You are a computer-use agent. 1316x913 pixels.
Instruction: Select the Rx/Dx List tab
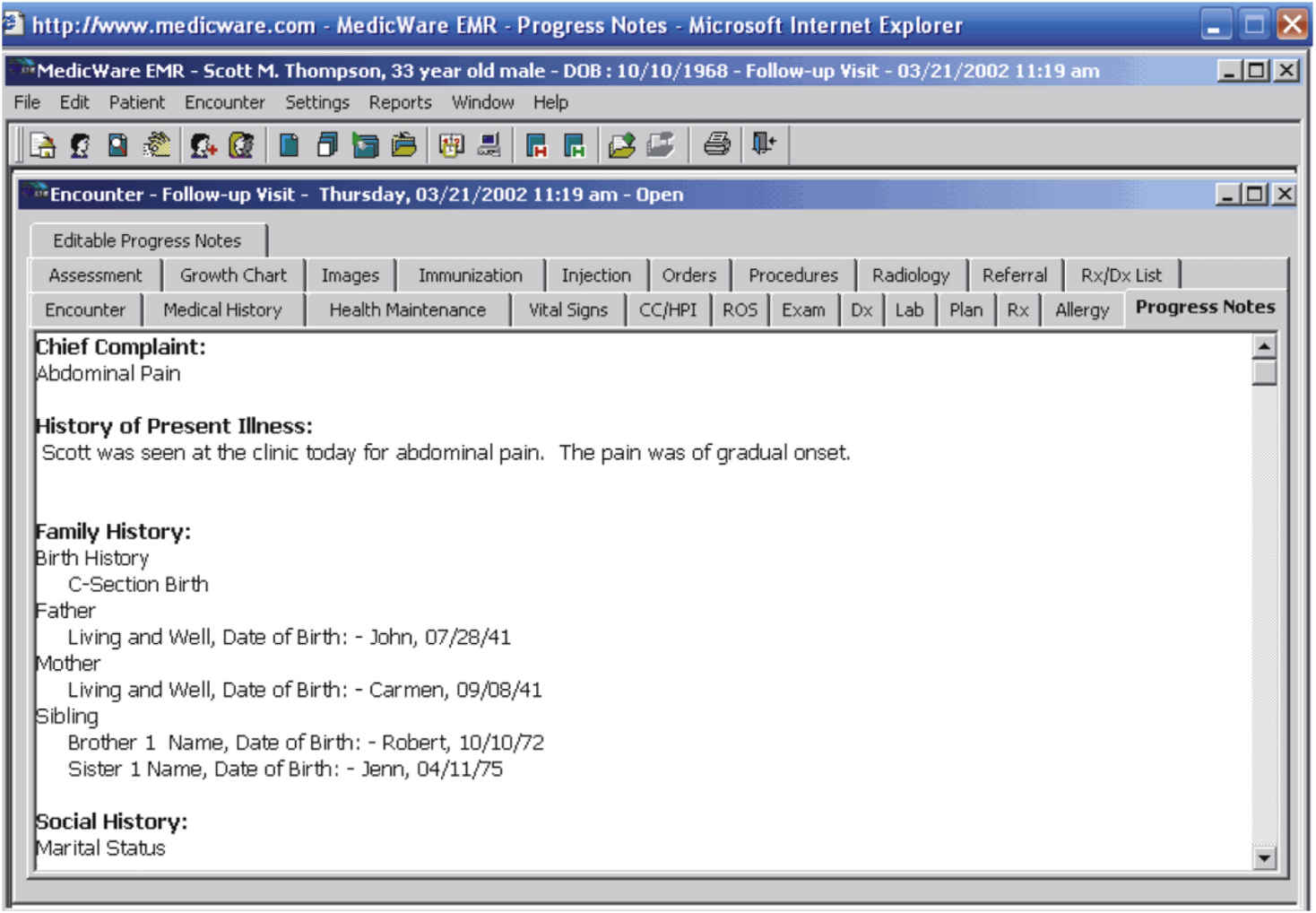pyautogui.click(x=1121, y=275)
